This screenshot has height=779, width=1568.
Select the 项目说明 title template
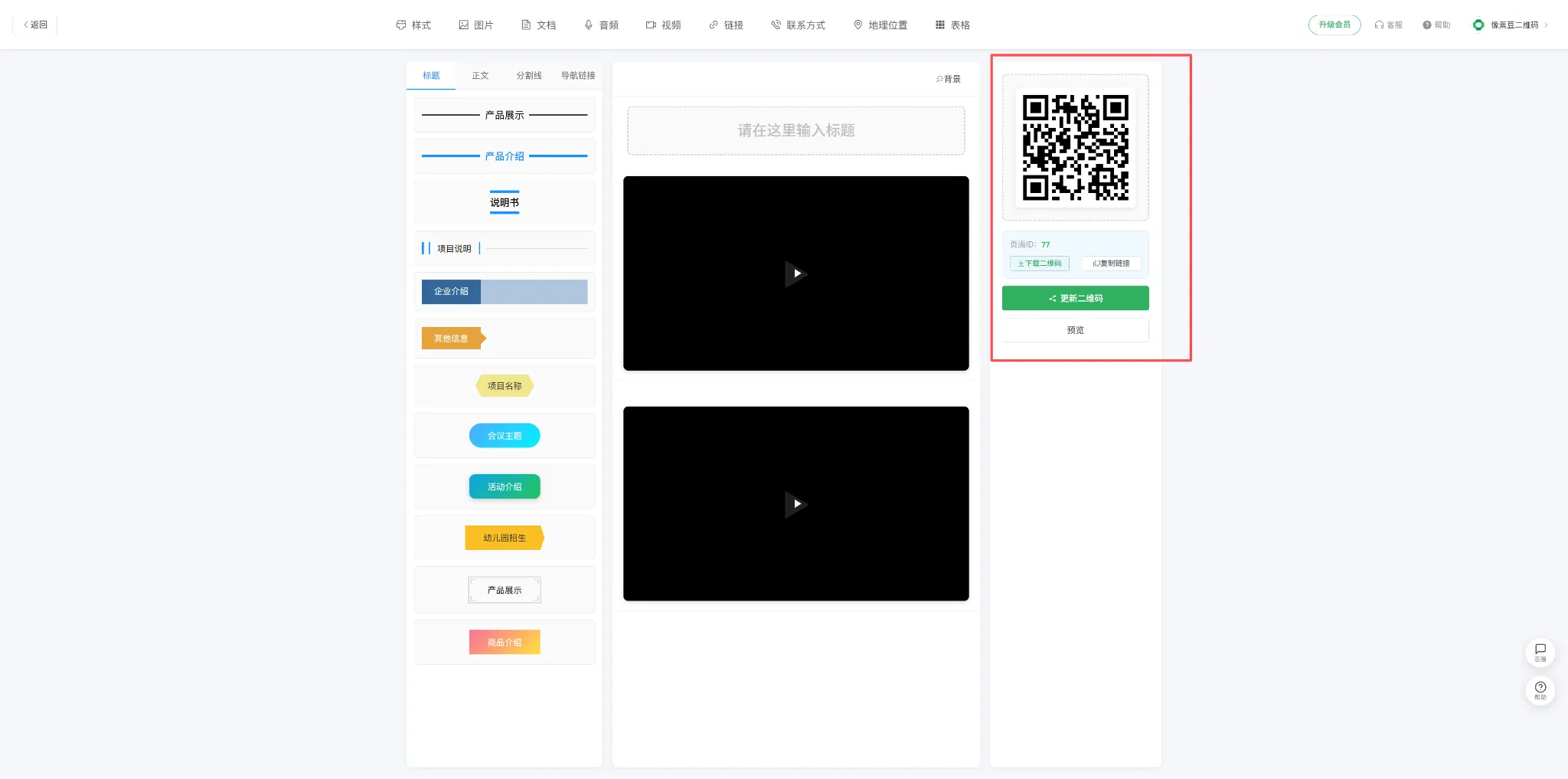(x=505, y=248)
